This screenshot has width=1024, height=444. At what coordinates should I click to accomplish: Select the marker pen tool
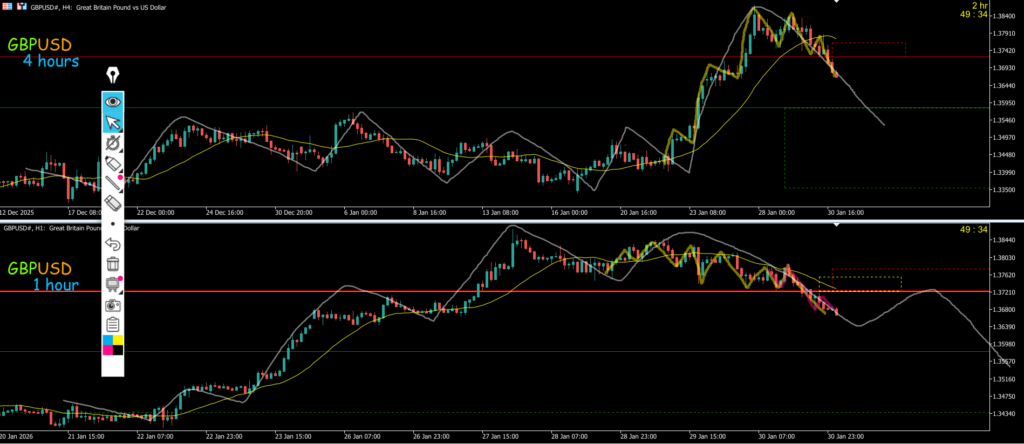click(x=113, y=163)
